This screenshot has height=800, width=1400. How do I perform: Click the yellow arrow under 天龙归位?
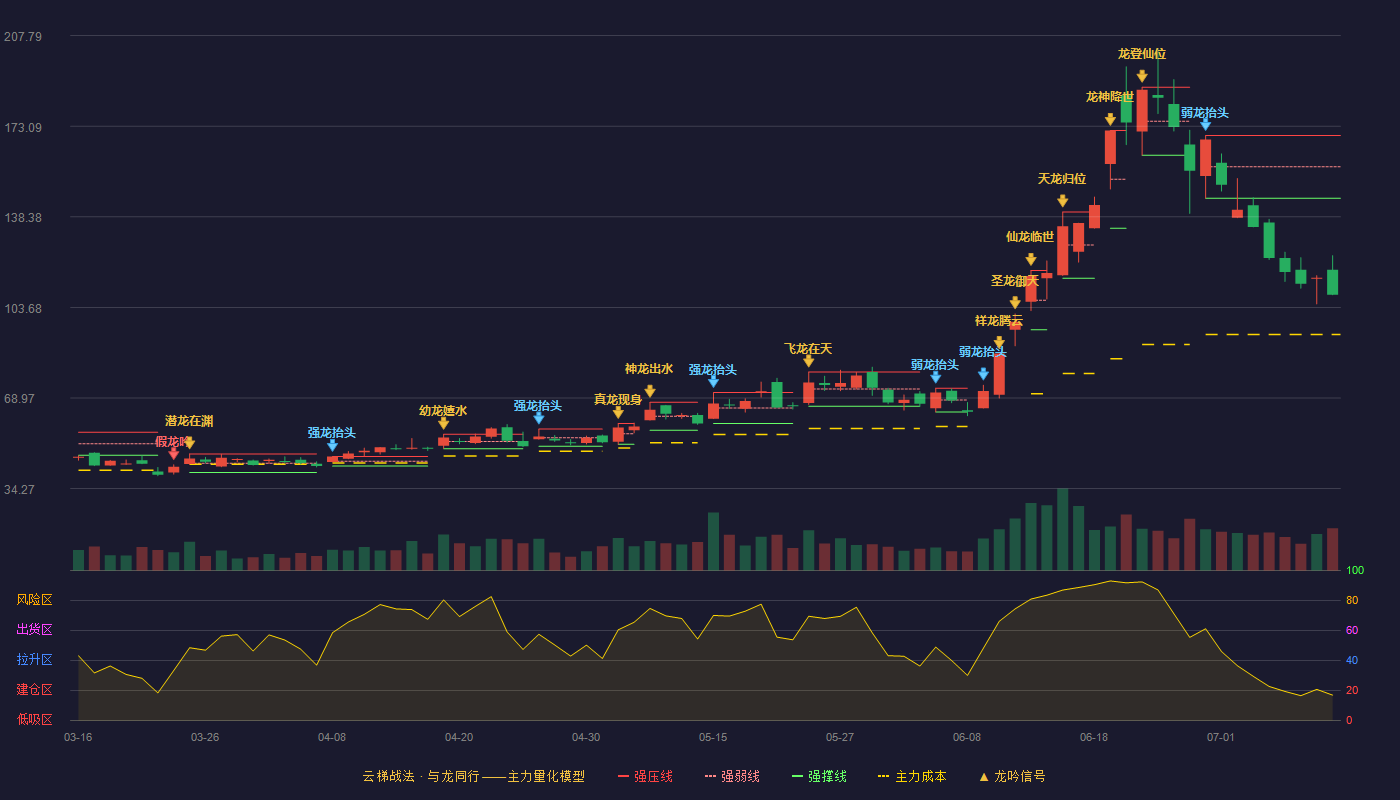(1062, 201)
